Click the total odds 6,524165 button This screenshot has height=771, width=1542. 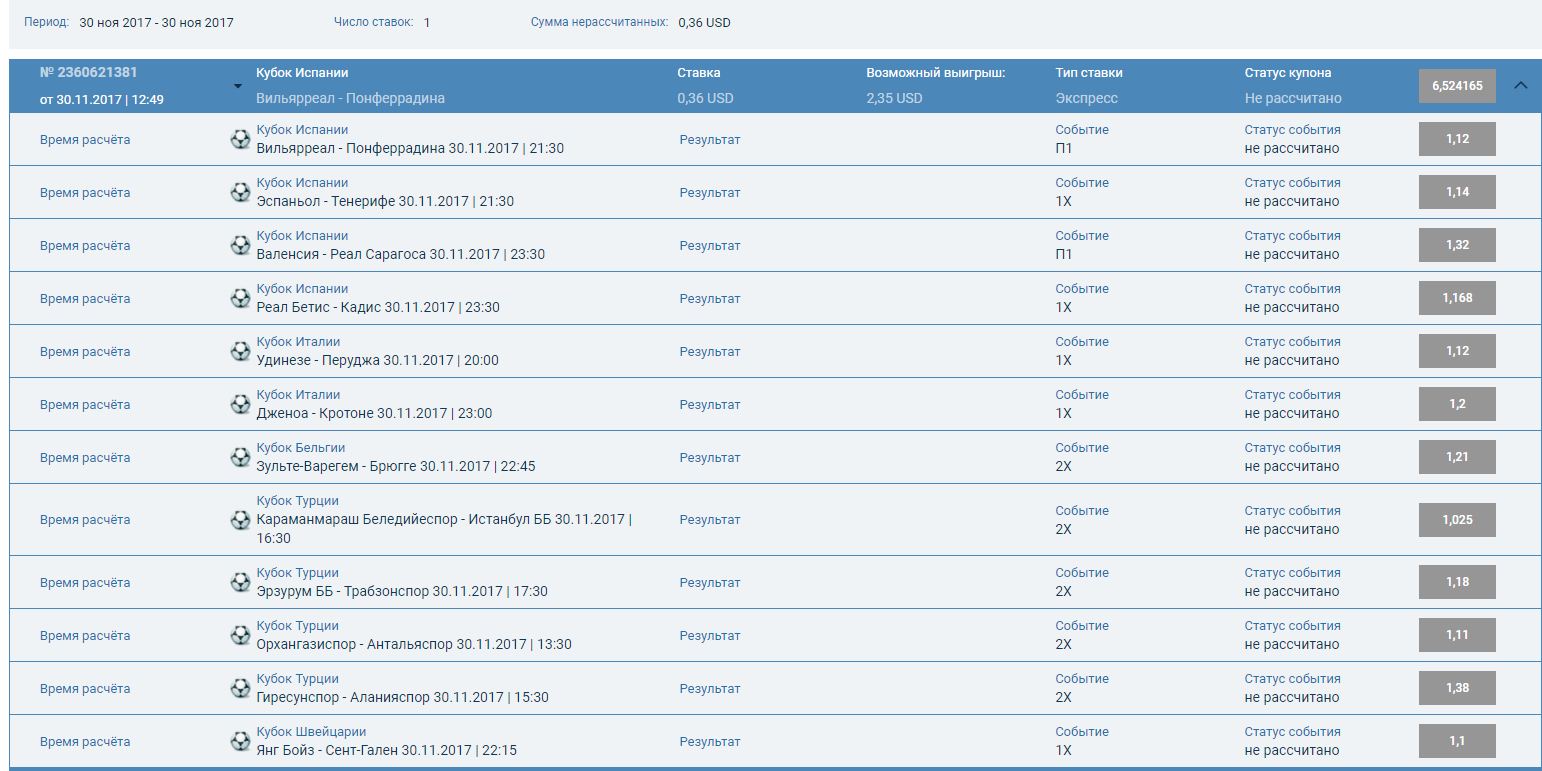click(x=1457, y=86)
